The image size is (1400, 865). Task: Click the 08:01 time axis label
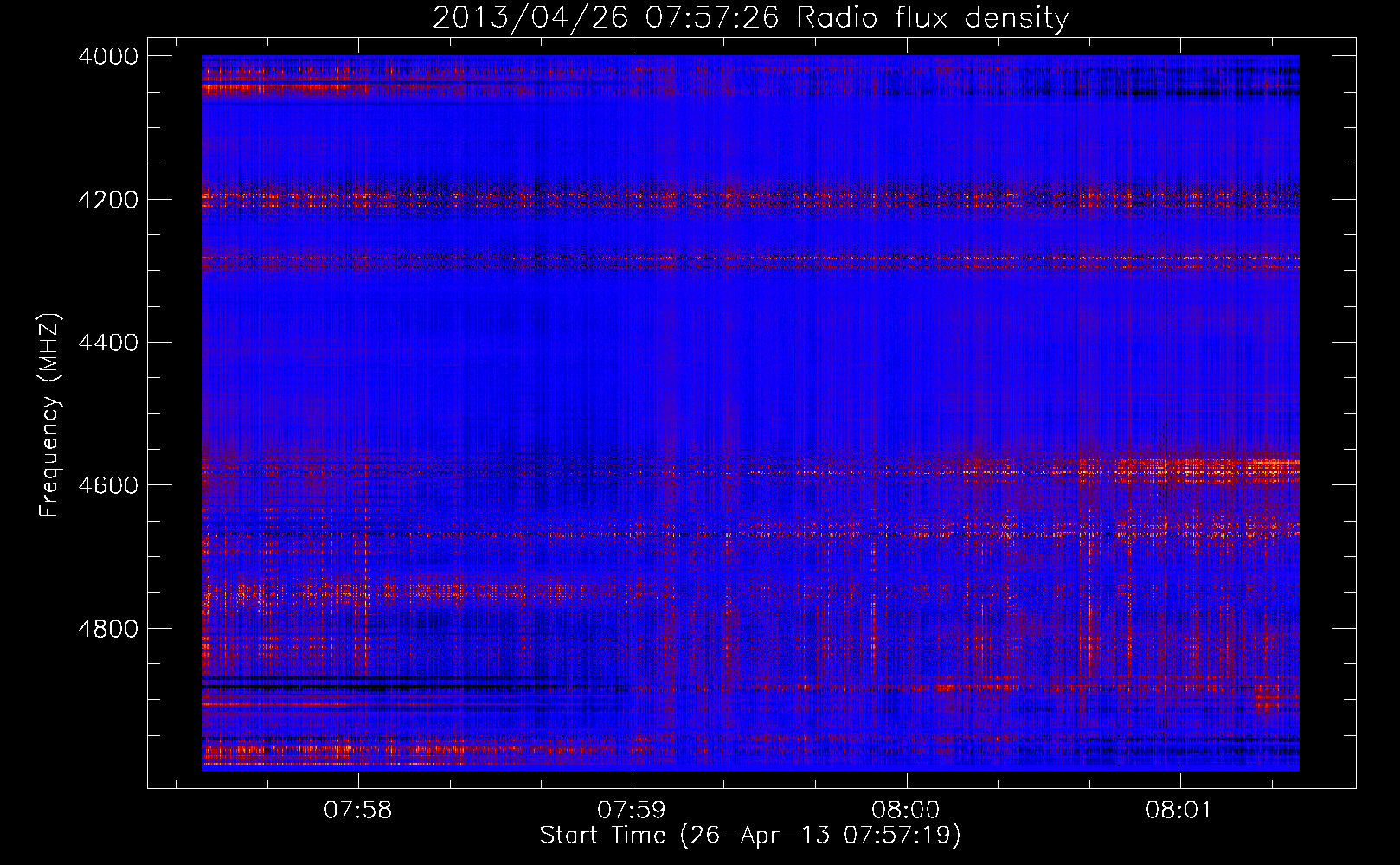pos(1179,811)
